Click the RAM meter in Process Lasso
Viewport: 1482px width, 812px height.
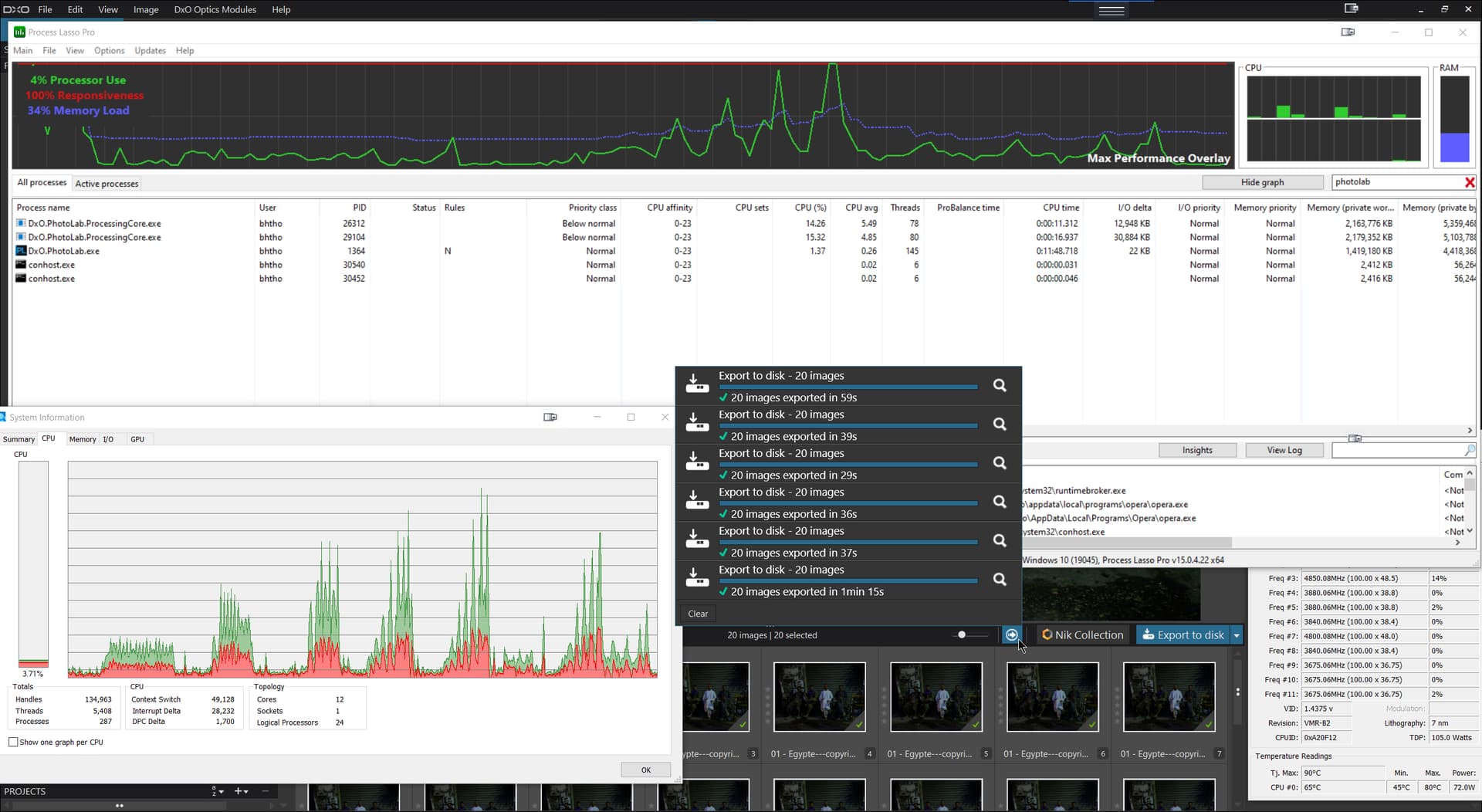pyautogui.click(x=1454, y=119)
